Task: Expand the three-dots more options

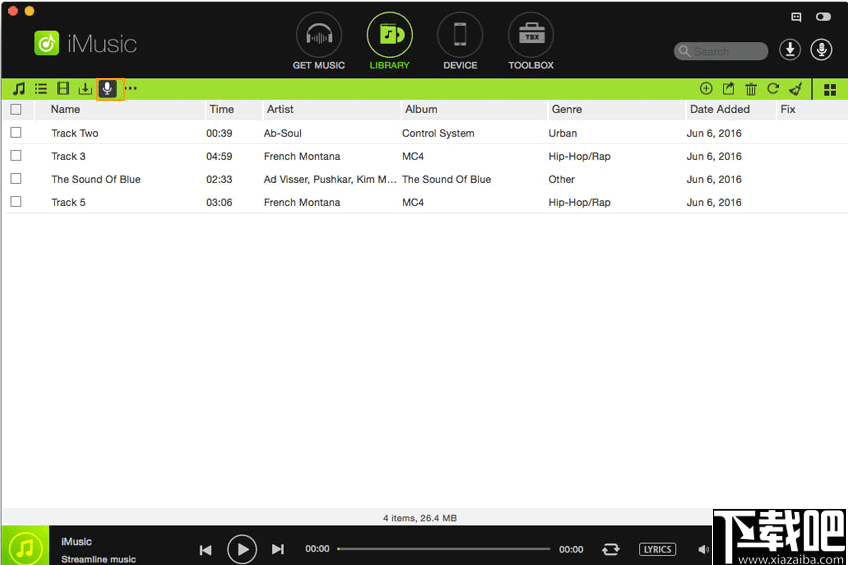Action: pyautogui.click(x=131, y=89)
